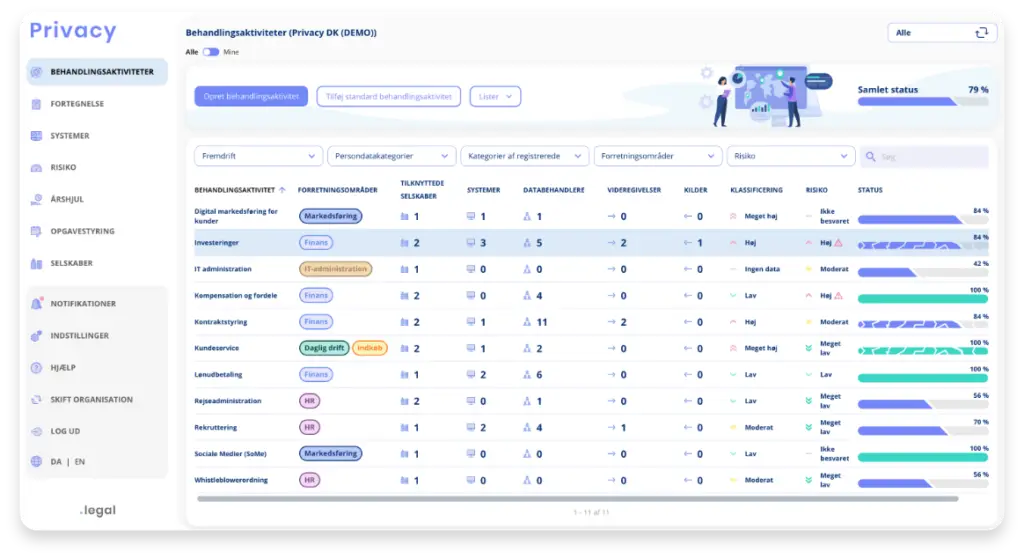This screenshot has height=559, width=1024.
Task: Click the Opret behandlingsaktivitet button
Action: point(251,96)
